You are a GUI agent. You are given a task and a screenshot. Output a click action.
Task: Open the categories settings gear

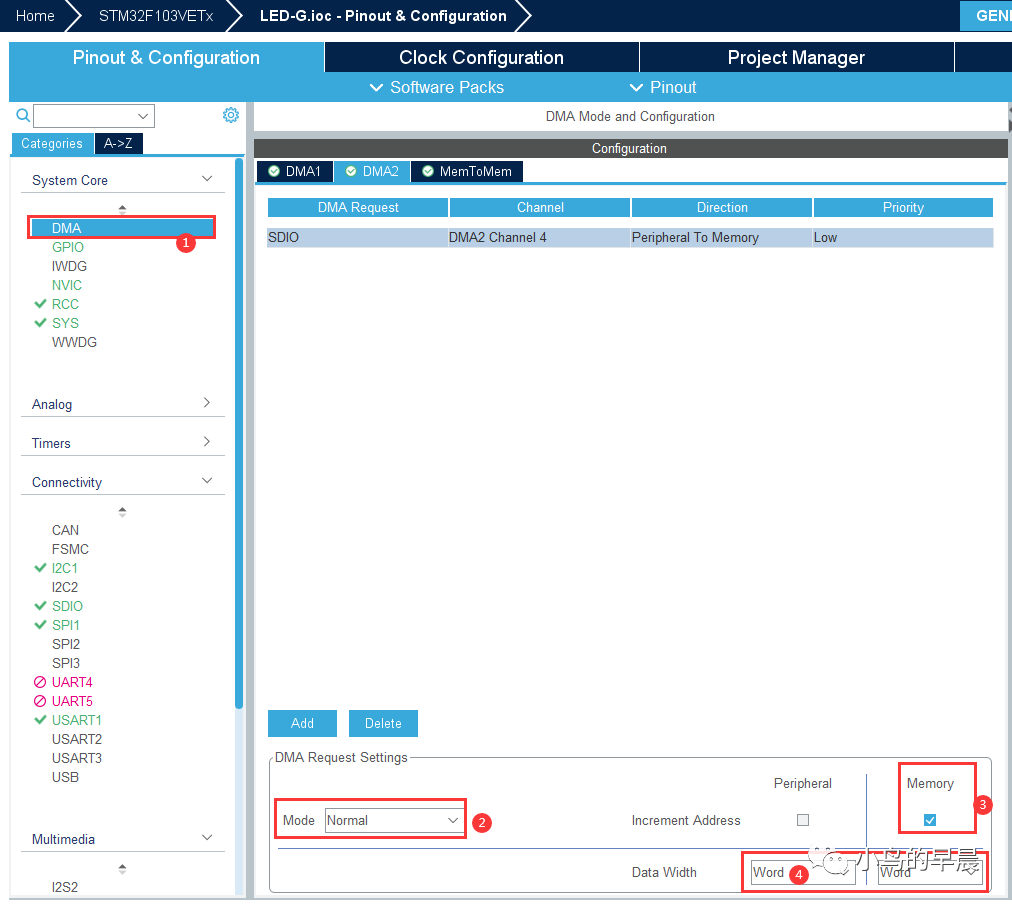pyautogui.click(x=230, y=116)
